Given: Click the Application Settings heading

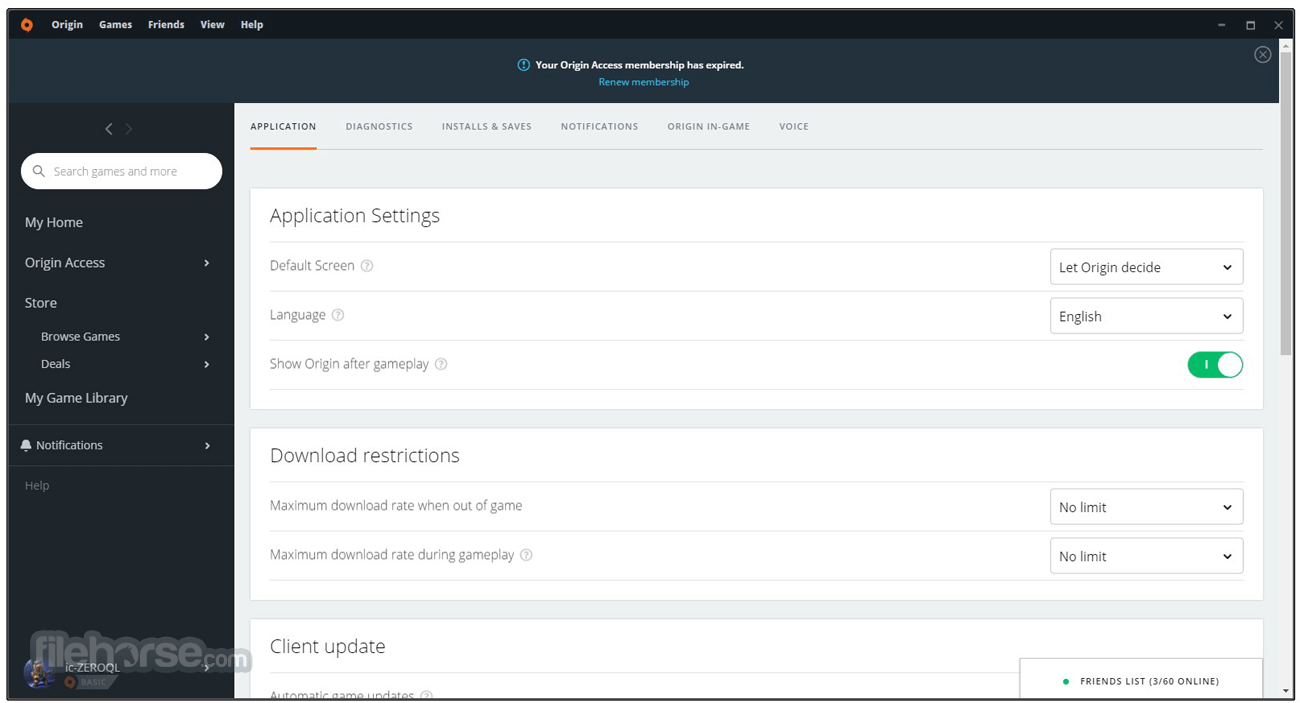Looking at the screenshot, I should point(355,216).
